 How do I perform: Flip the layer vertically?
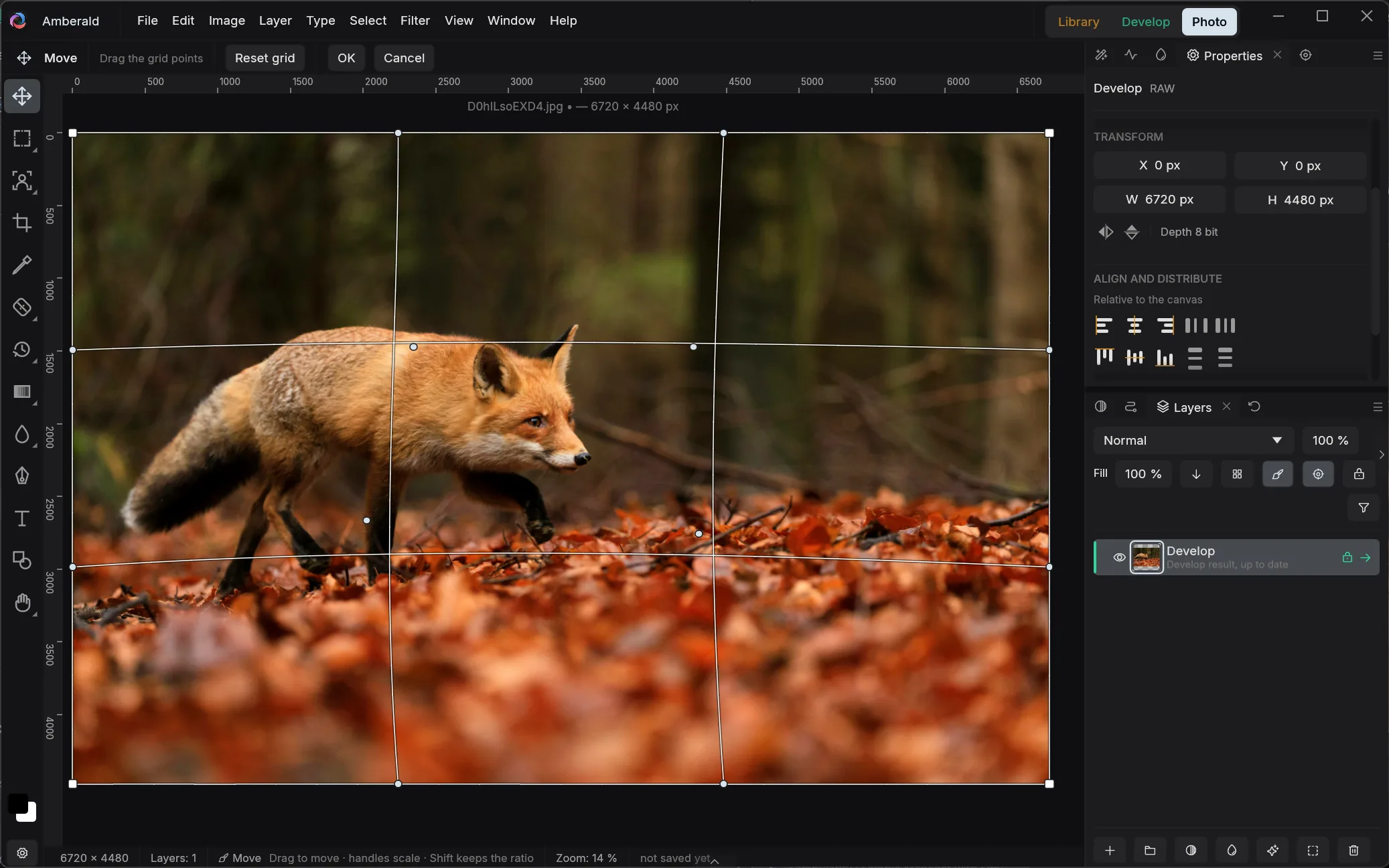[1132, 232]
